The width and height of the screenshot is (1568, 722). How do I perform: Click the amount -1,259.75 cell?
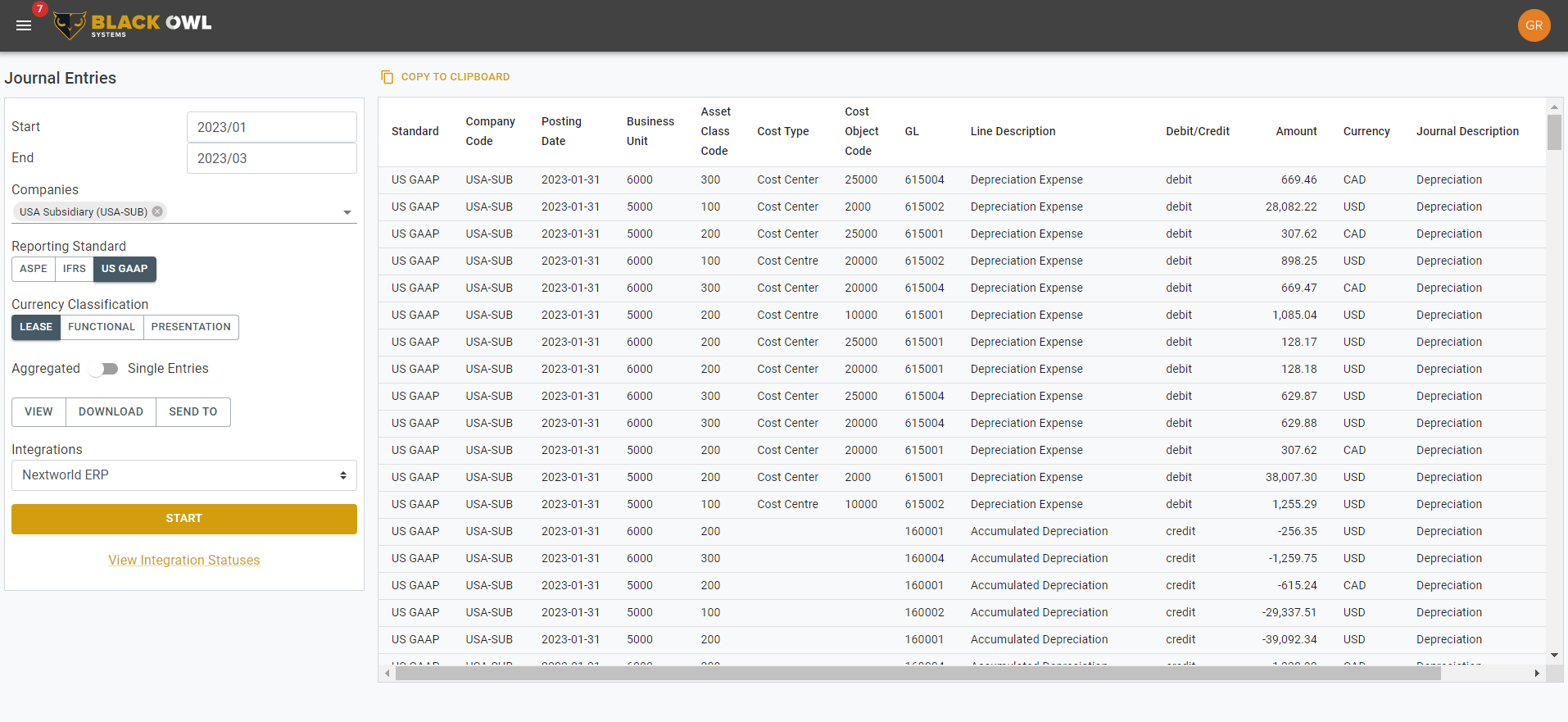point(1293,559)
